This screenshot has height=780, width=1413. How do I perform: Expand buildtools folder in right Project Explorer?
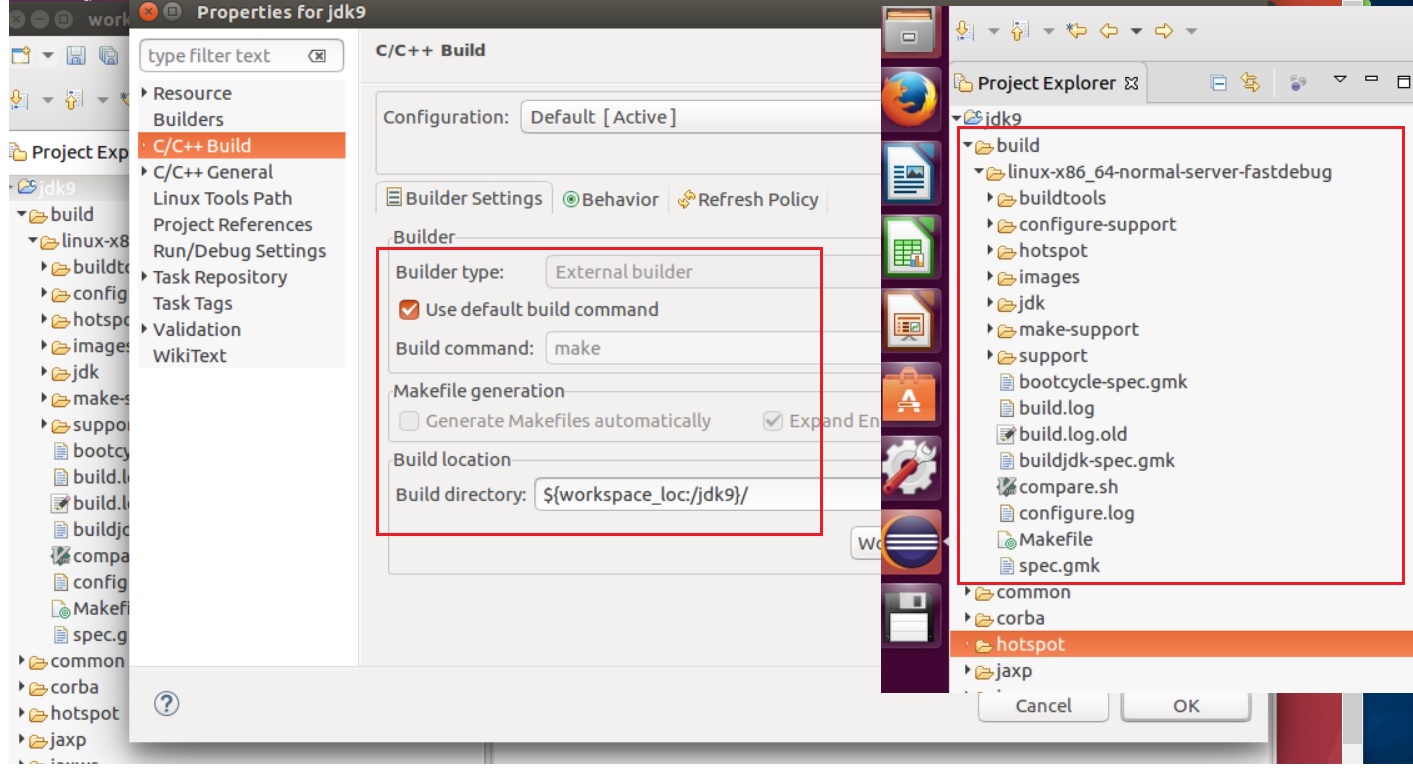coord(990,198)
